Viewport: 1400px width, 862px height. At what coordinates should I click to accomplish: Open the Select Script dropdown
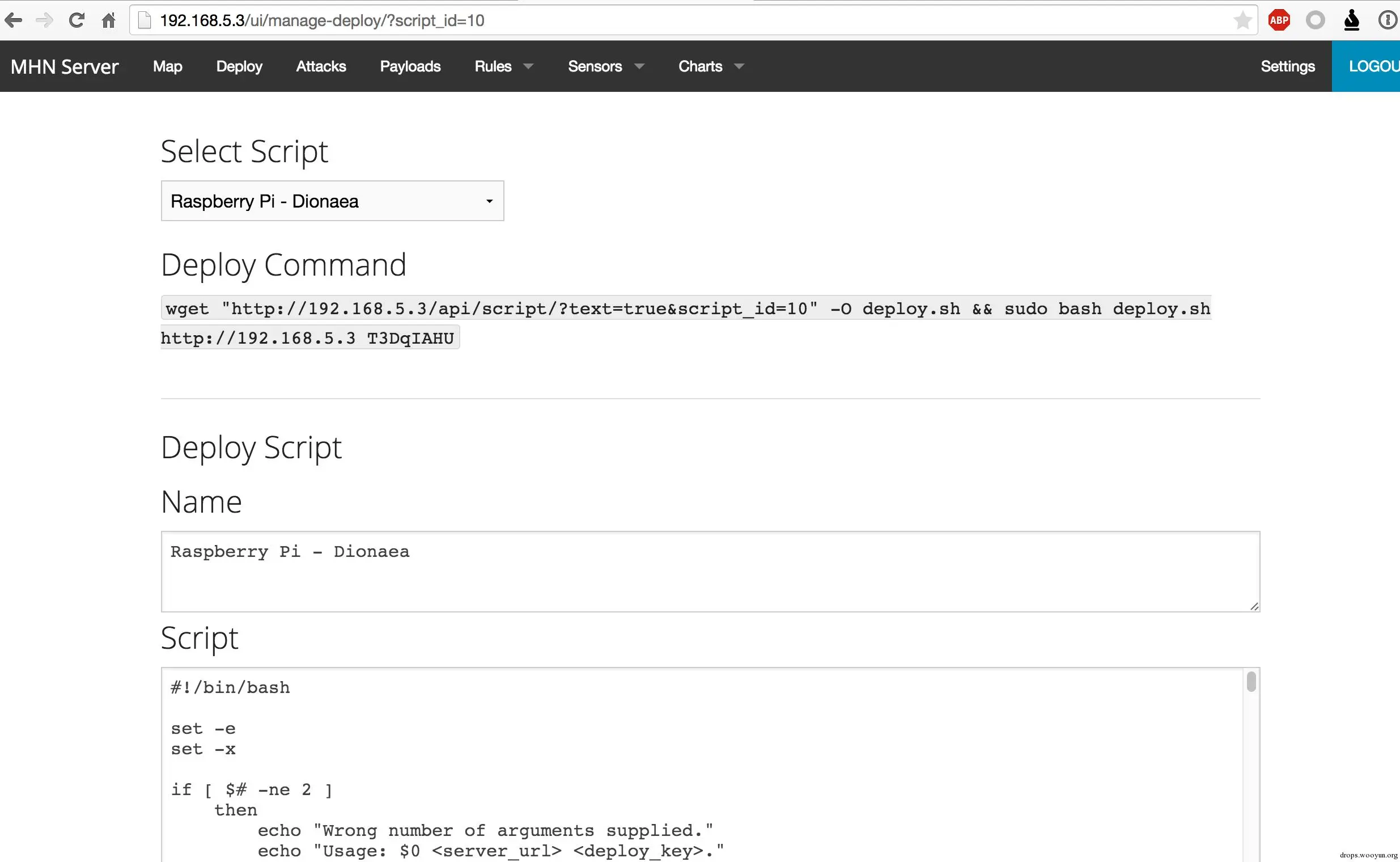[x=332, y=201]
